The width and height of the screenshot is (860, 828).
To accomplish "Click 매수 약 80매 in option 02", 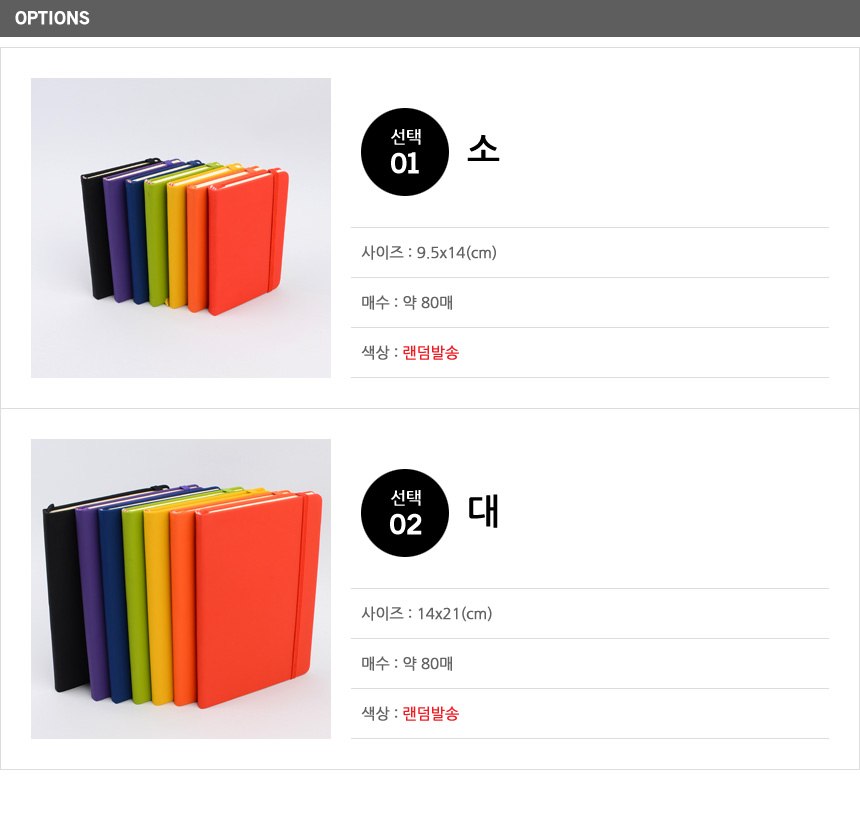I will [407, 663].
